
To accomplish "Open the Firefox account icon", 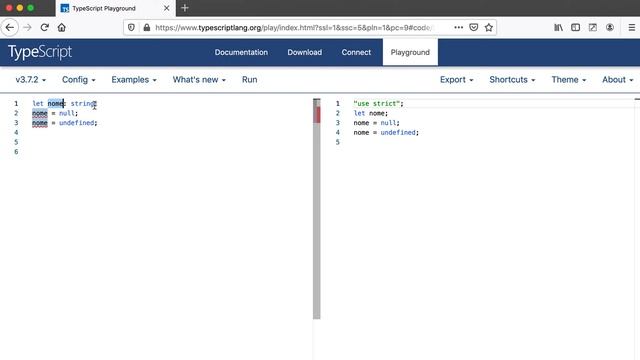I will click(610, 27).
